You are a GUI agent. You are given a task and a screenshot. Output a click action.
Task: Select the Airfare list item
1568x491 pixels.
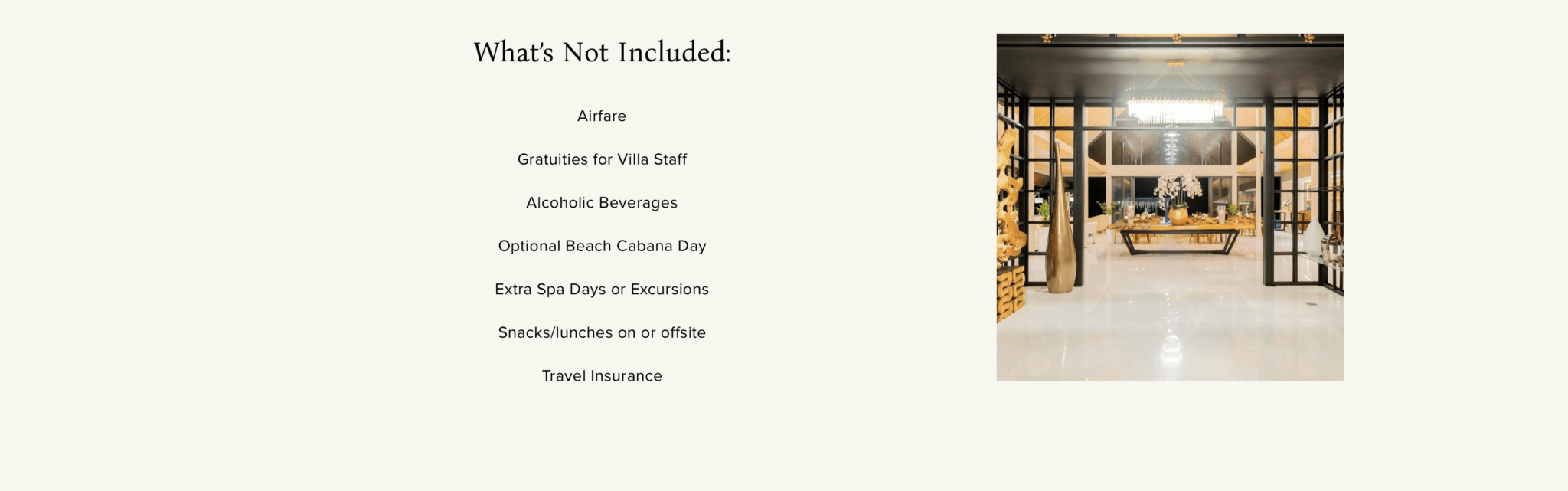click(602, 116)
